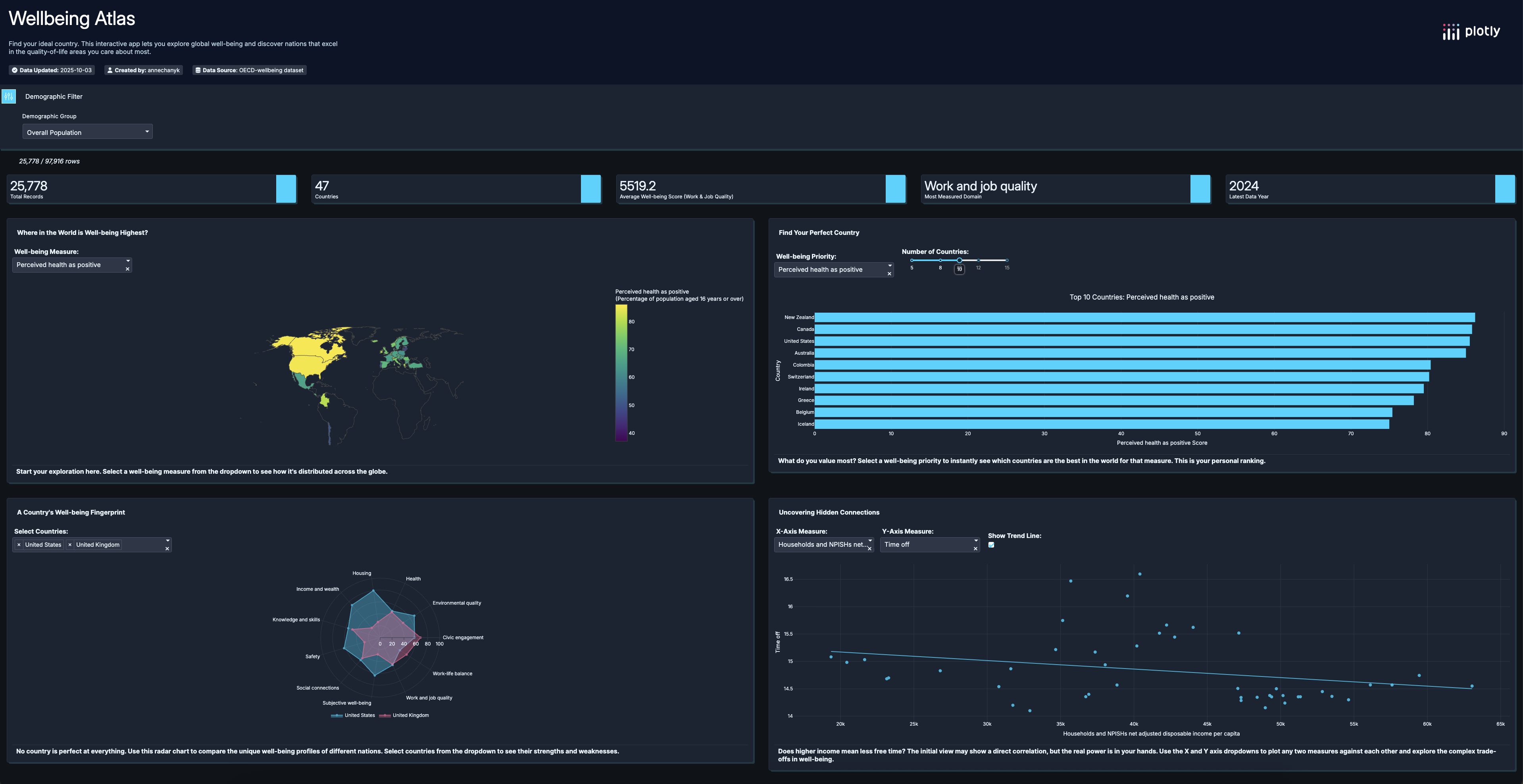Click the Plotly logo

pos(1471,31)
